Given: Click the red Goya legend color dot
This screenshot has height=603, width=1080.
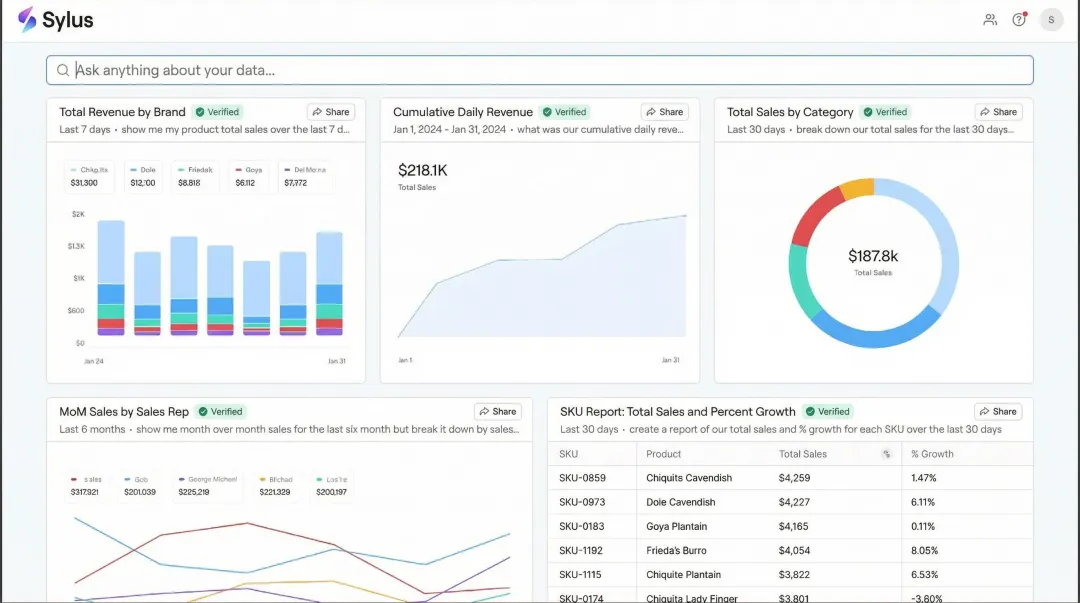Looking at the screenshot, I should pyautogui.click(x=237, y=169).
